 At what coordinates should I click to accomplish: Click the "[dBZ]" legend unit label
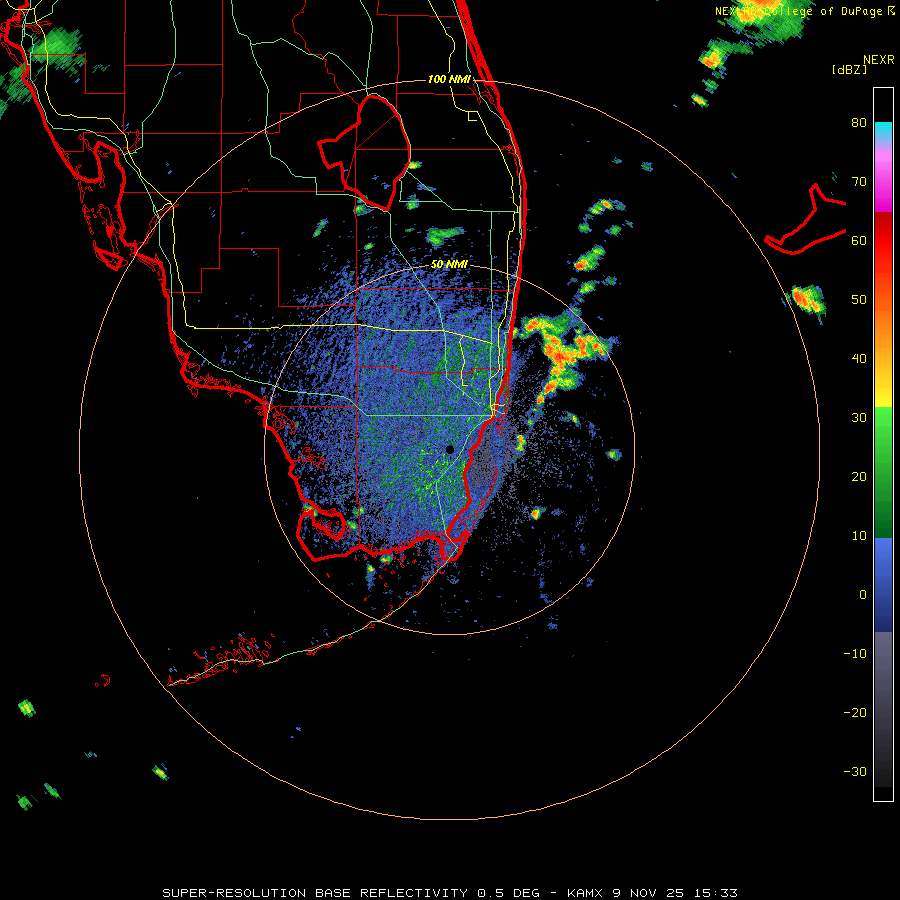pyautogui.click(x=849, y=69)
